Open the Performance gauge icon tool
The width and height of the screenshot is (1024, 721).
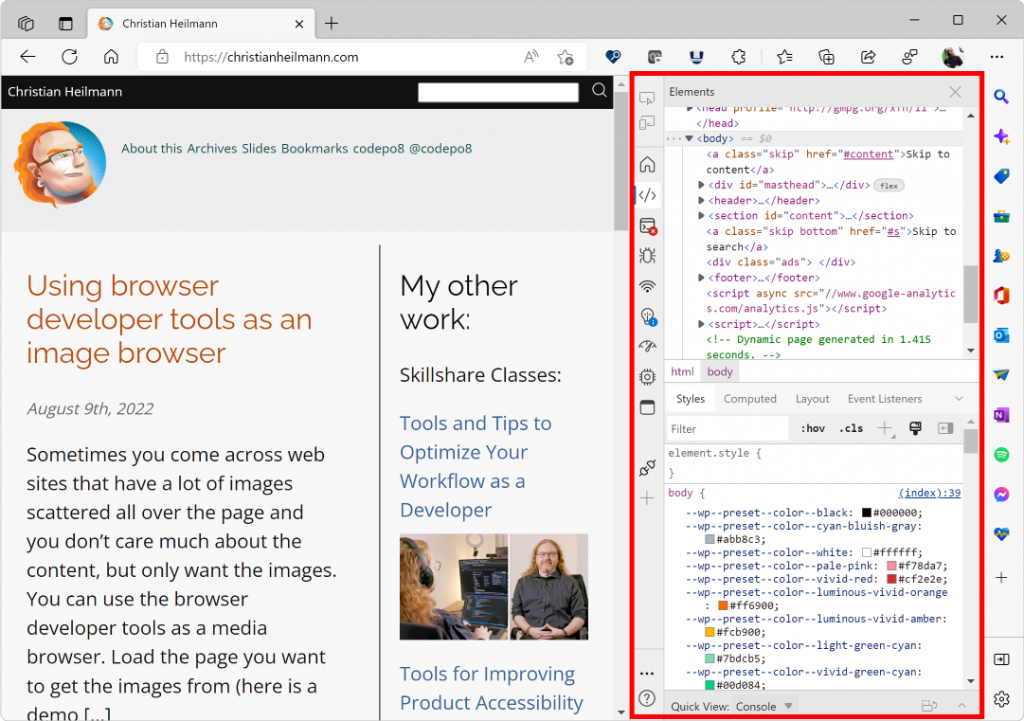tap(647, 346)
